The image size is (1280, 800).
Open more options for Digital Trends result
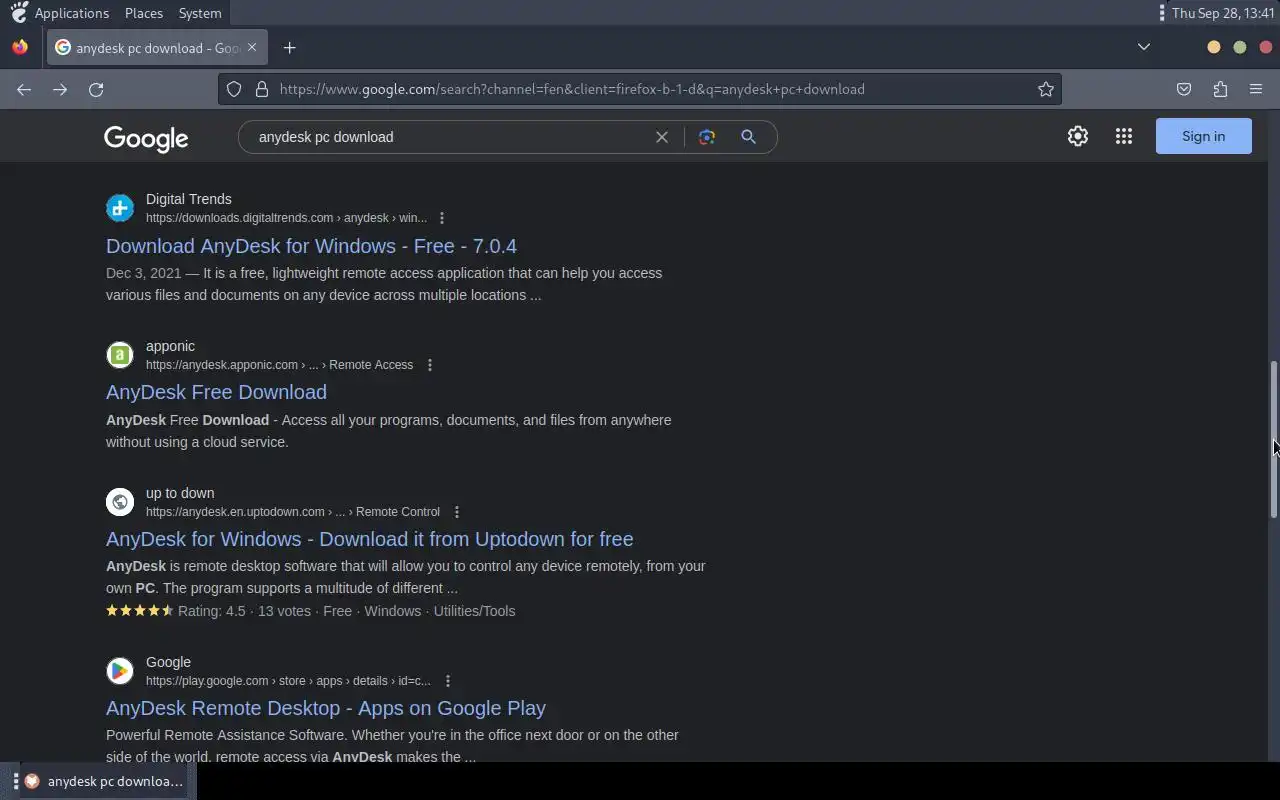pyautogui.click(x=442, y=218)
